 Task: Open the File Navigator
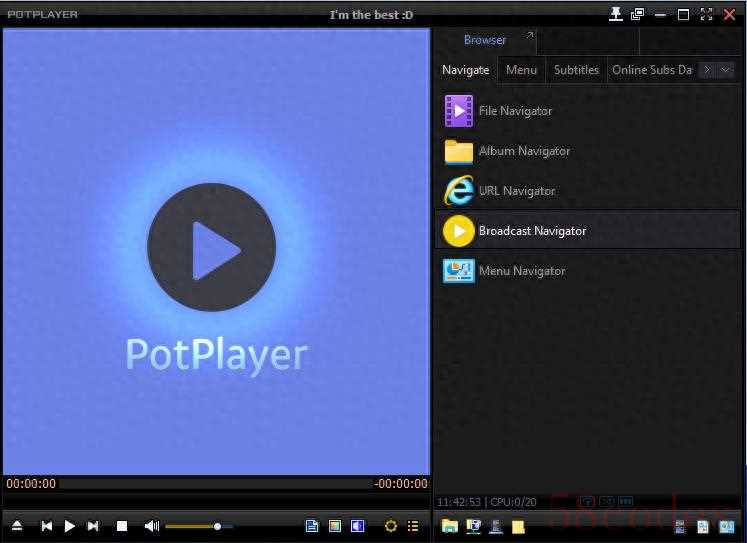click(514, 111)
